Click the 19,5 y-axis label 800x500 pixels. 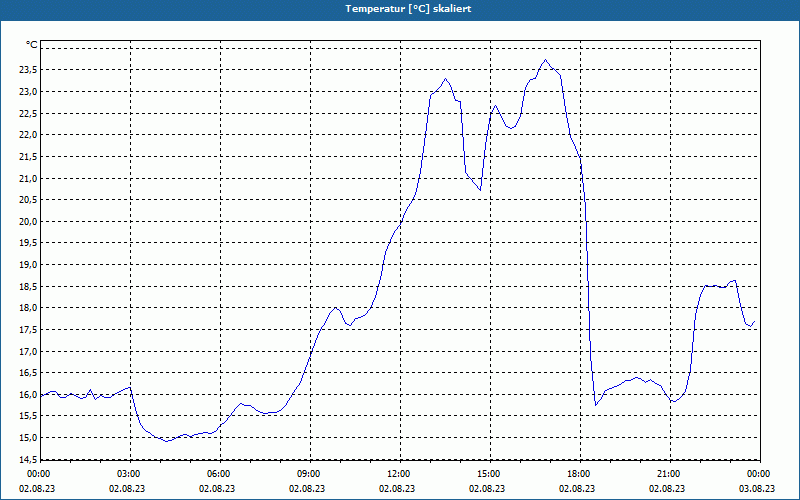[28, 243]
